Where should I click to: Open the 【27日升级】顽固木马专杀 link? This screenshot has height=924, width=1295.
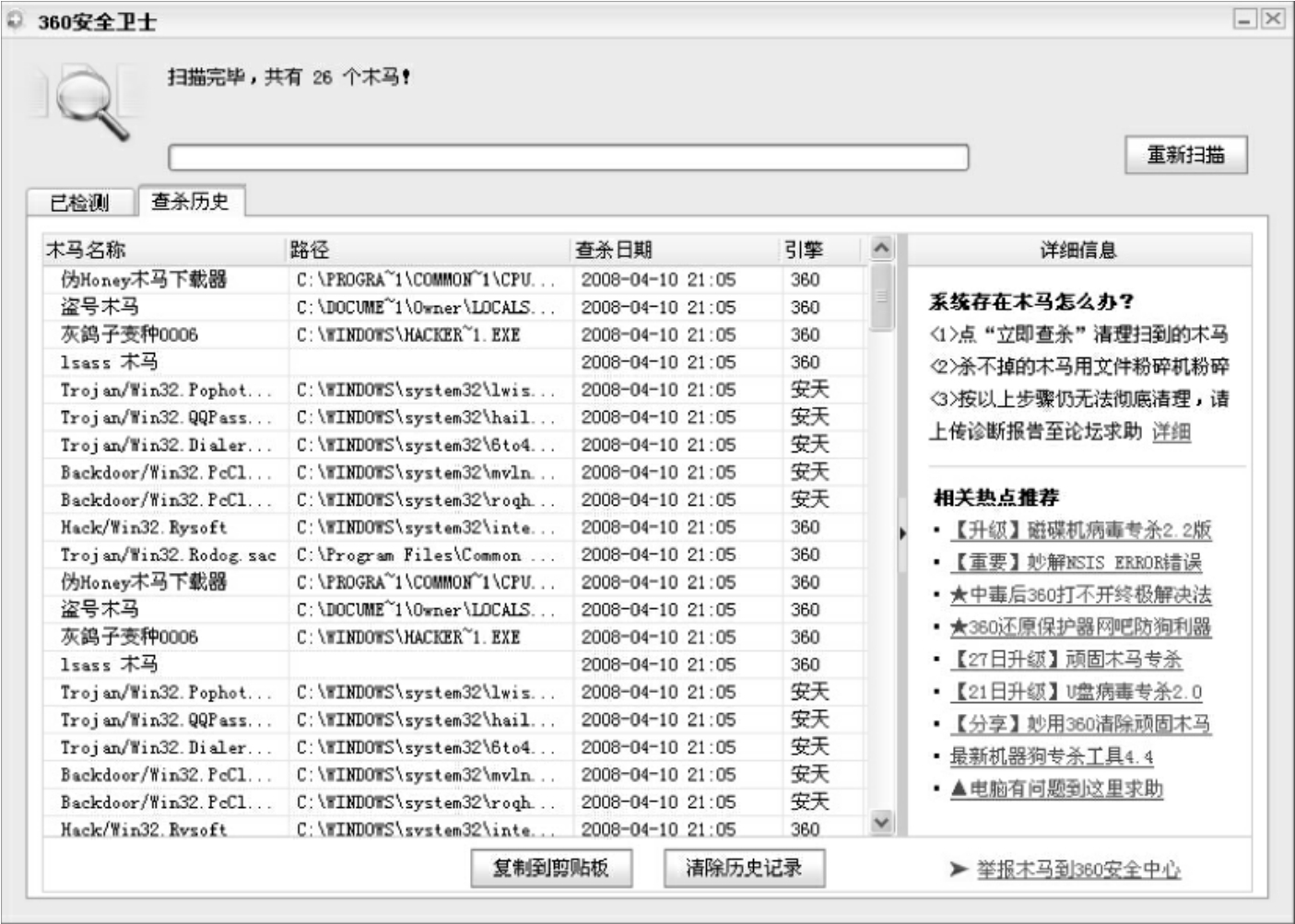[x=1066, y=660]
